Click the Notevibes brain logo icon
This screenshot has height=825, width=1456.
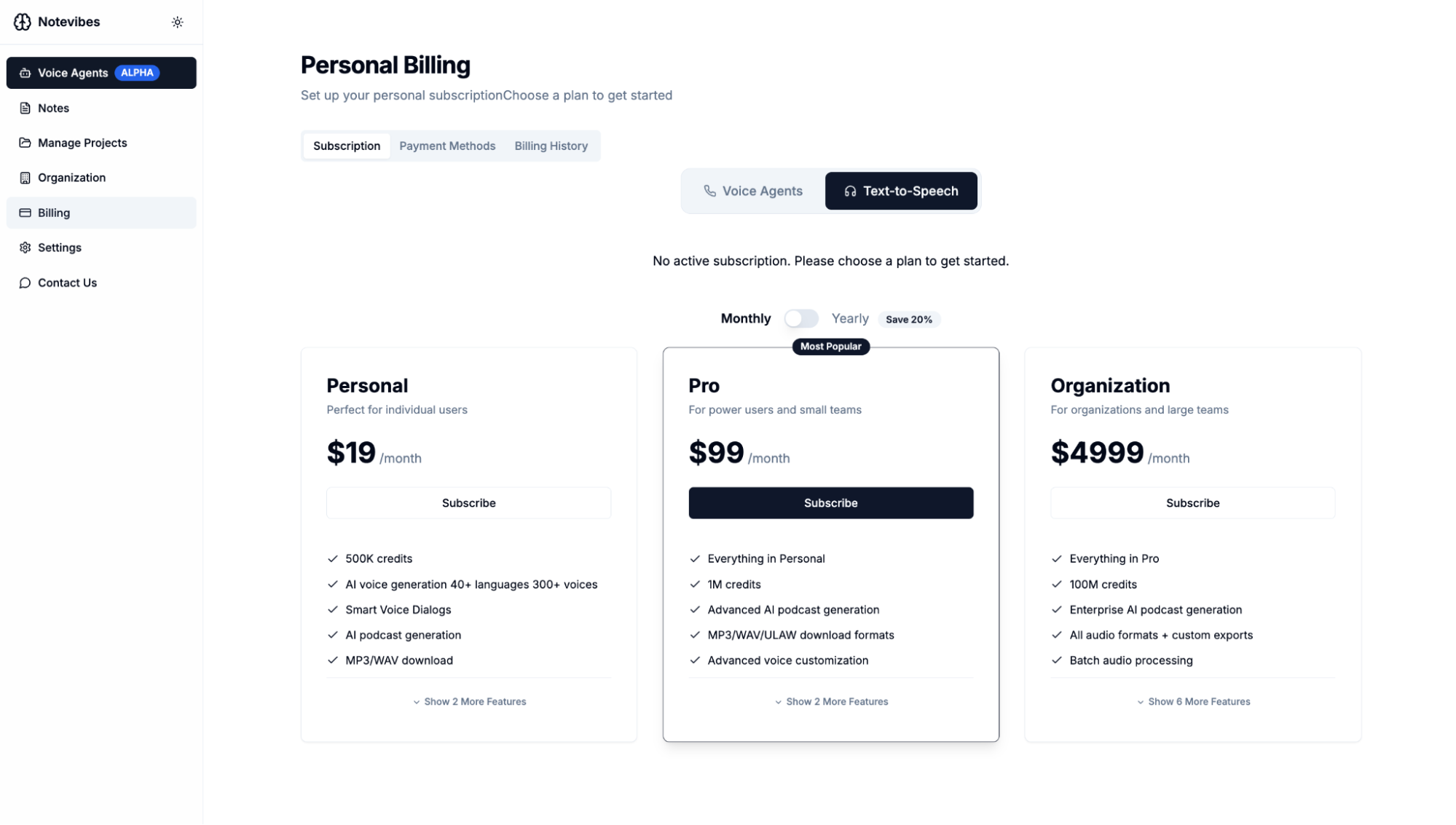[23, 22]
